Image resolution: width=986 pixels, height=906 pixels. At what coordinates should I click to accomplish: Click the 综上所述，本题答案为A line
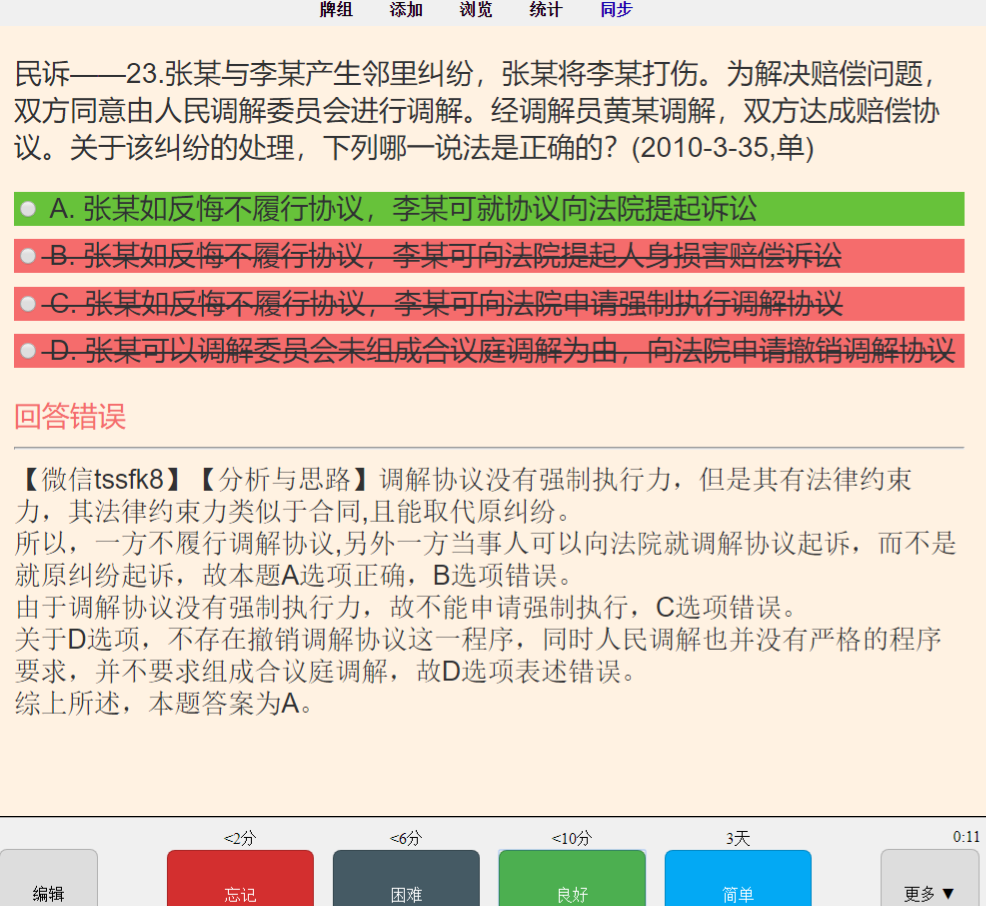(163, 704)
